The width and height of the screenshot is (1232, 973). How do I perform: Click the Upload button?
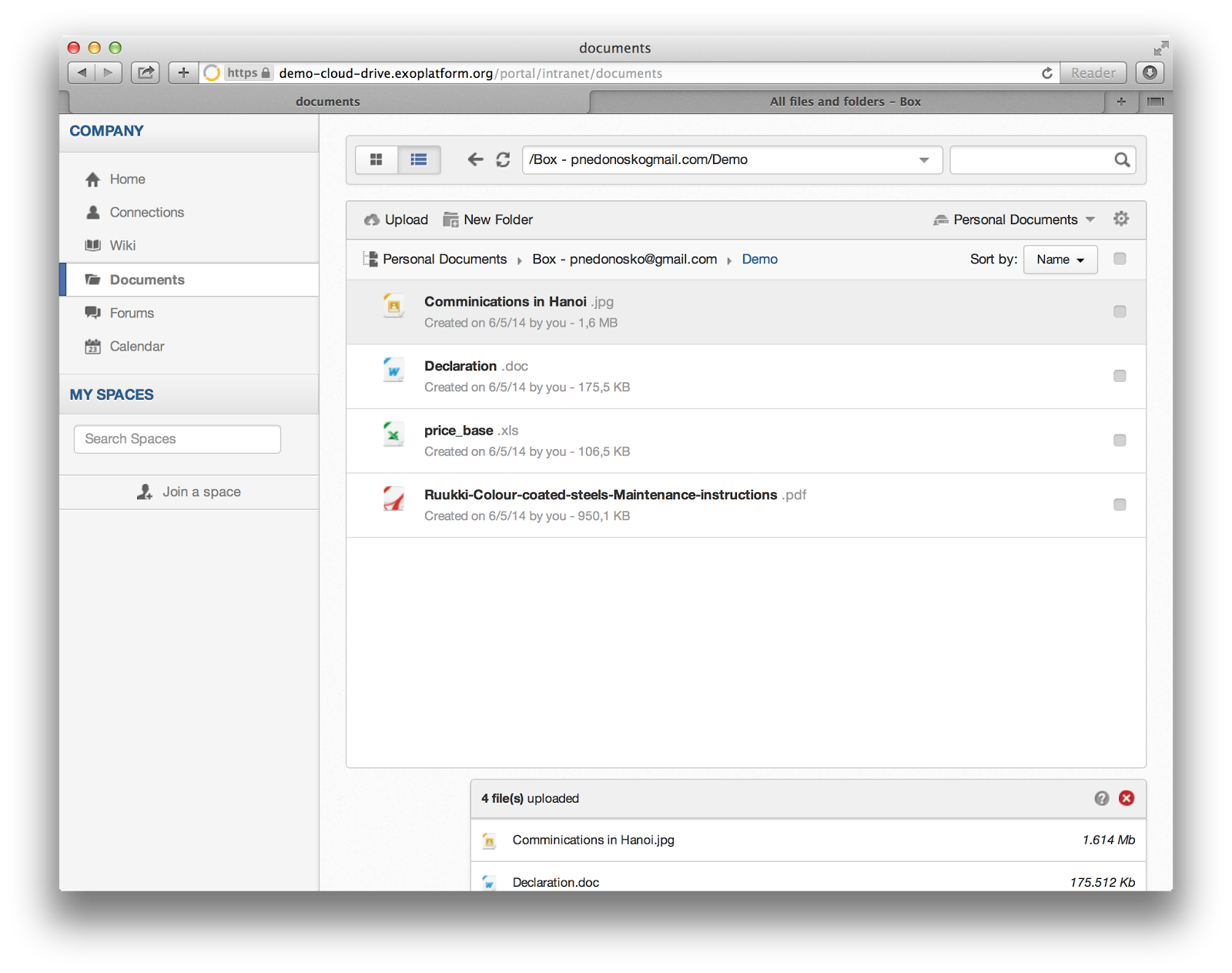click(396, 220)
